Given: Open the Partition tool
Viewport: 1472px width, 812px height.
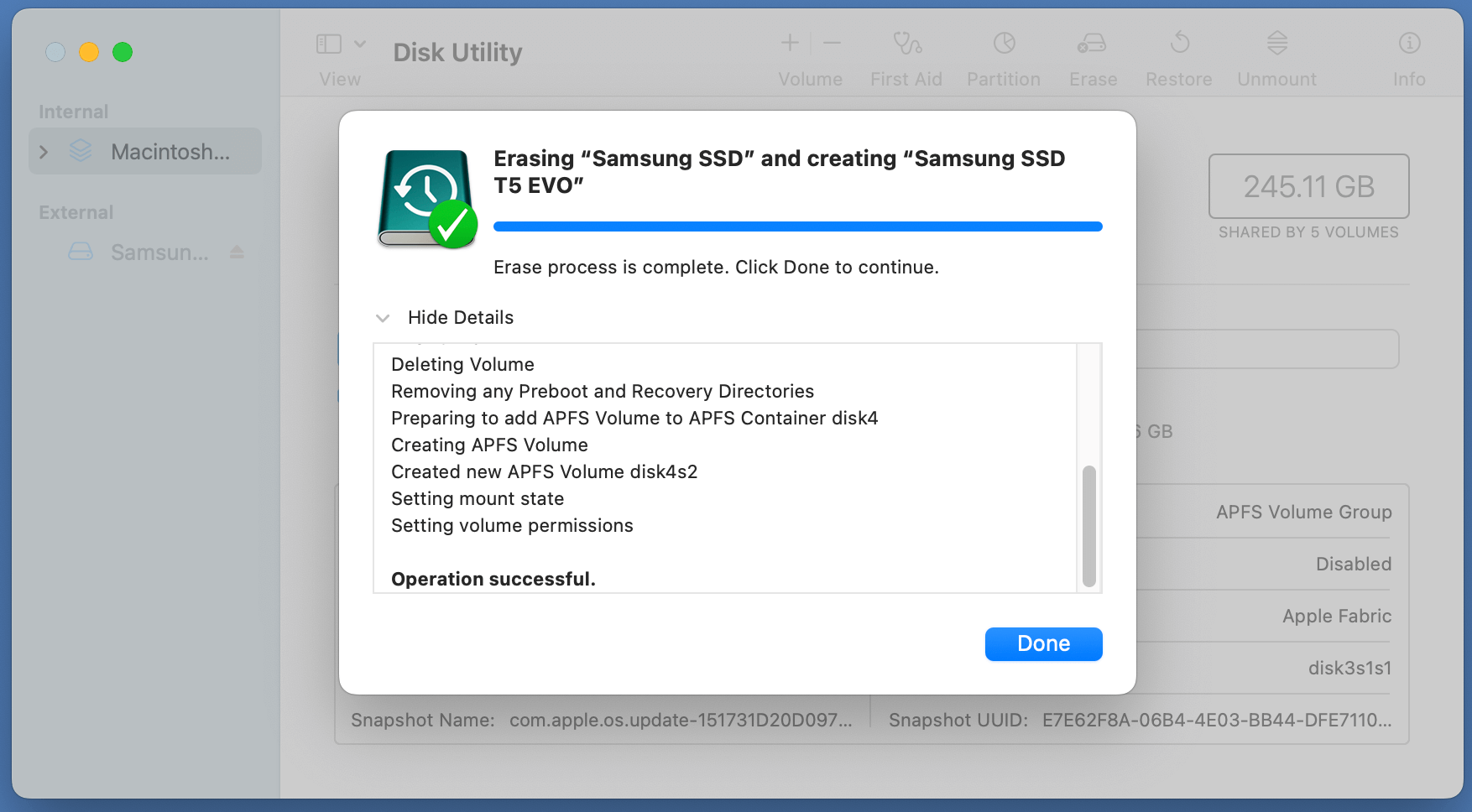Looking at the screenshot, I should pyautogui.click(x=1004, y=55).
